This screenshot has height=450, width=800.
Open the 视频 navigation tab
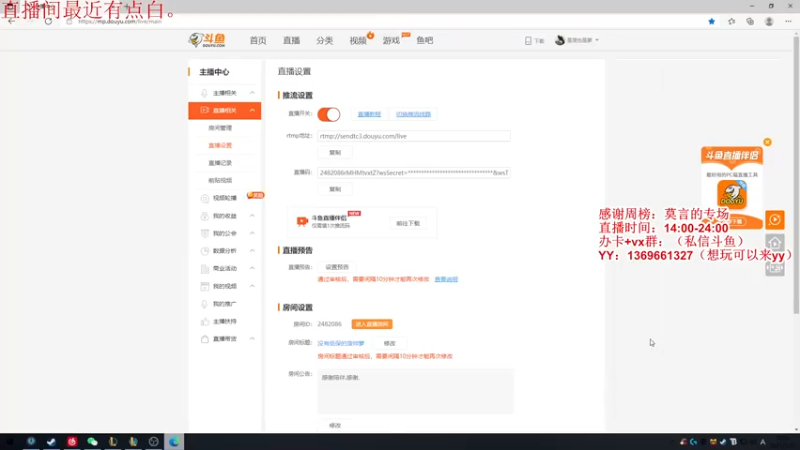tap(358, 40)
